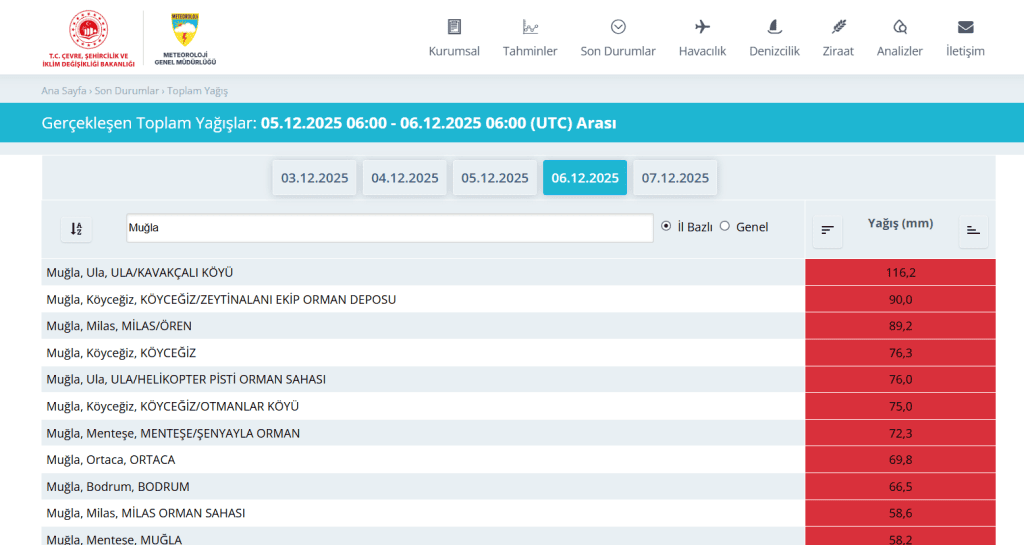Click the Analizler icon

click(899, 27)
